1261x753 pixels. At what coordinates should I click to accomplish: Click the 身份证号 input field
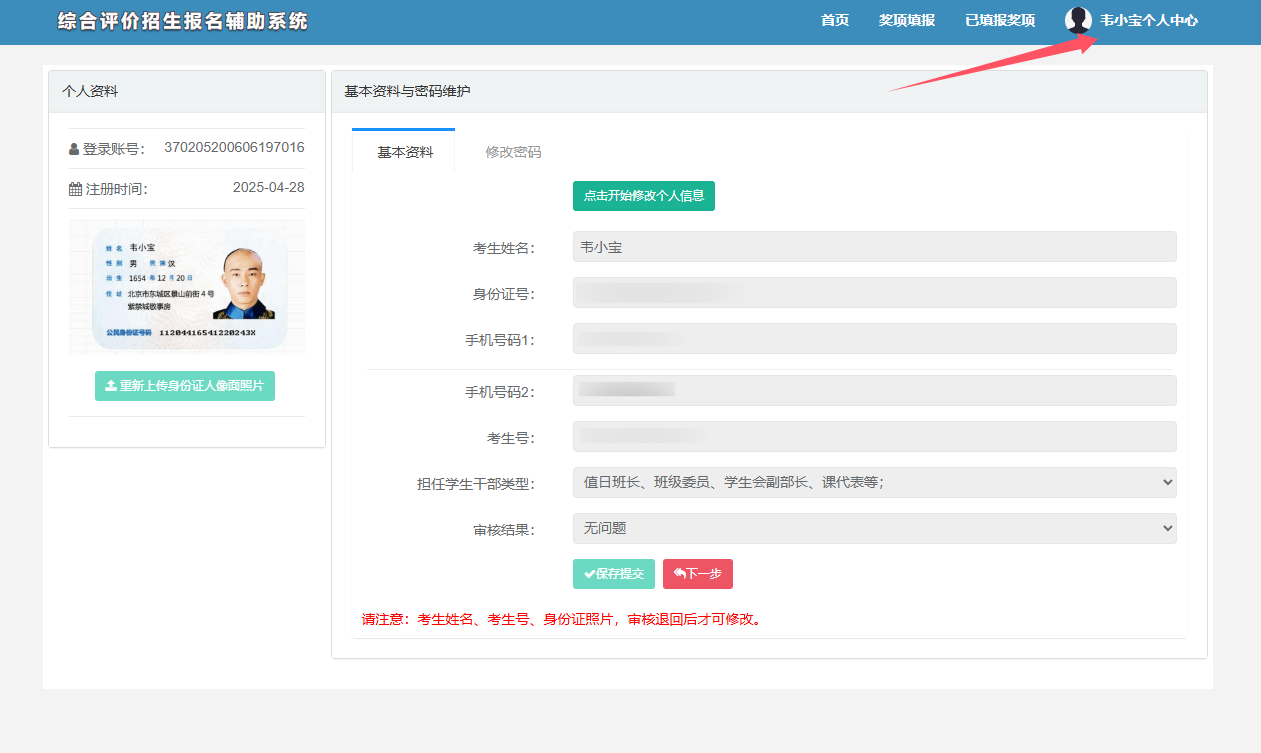(x=874, y=293)
